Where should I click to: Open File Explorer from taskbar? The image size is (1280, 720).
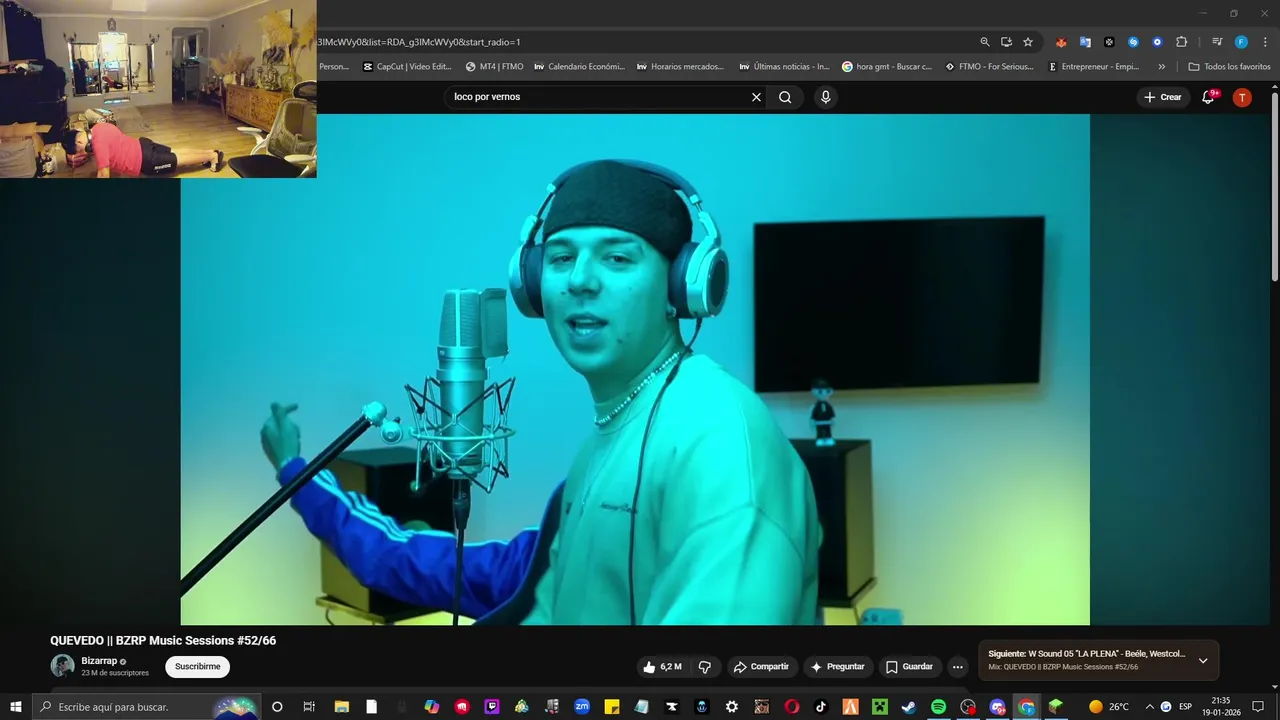point(340,707)
